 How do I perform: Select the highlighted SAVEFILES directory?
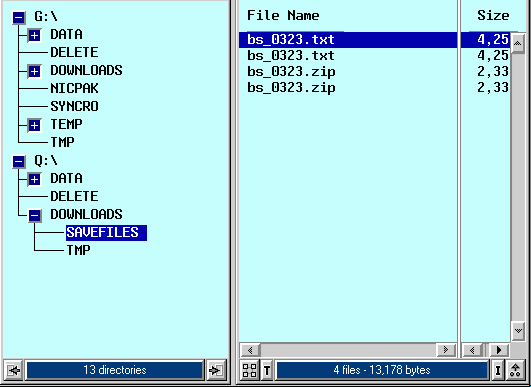click(106, 233)
